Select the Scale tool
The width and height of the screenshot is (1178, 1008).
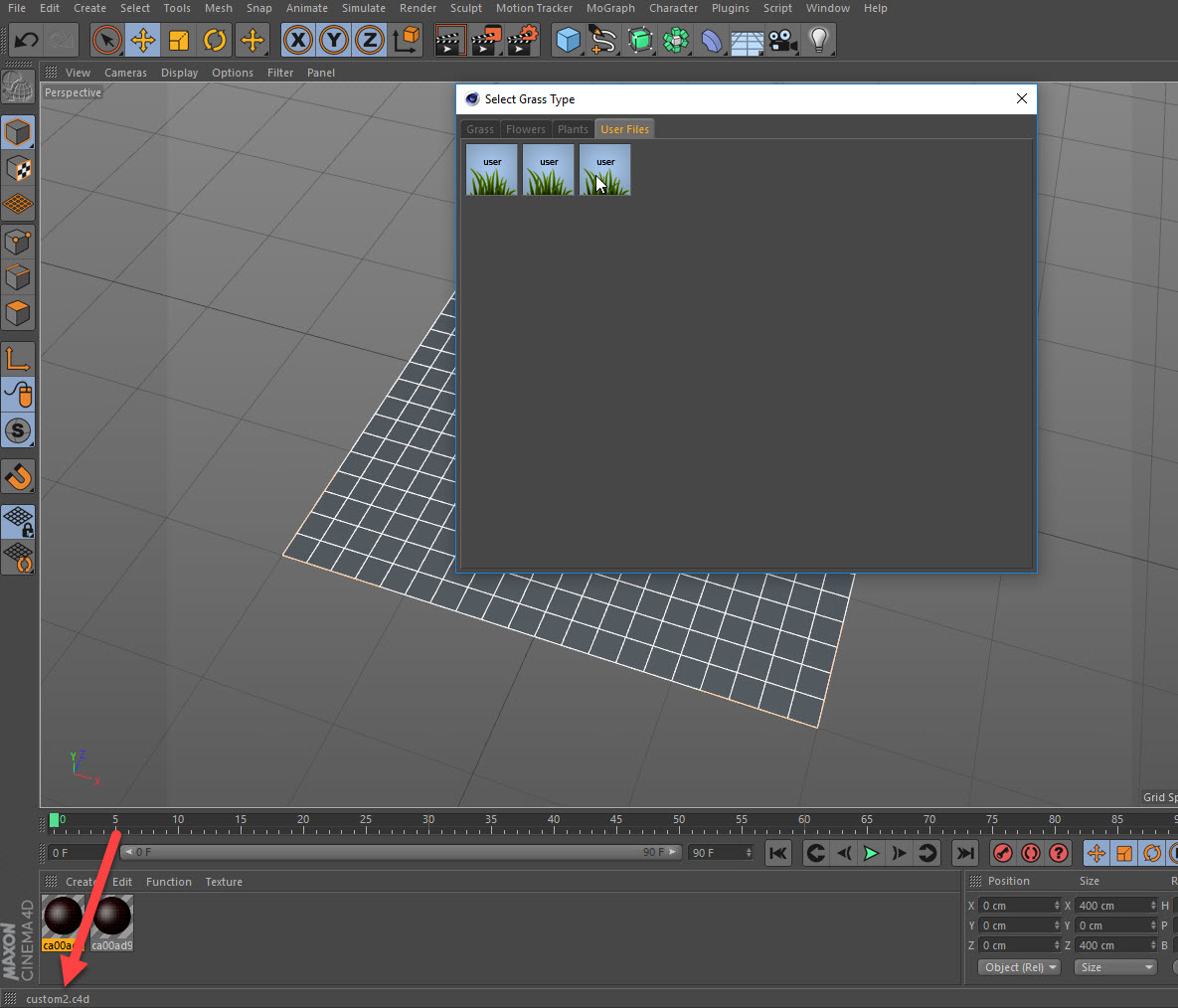[x=179, y=40]
